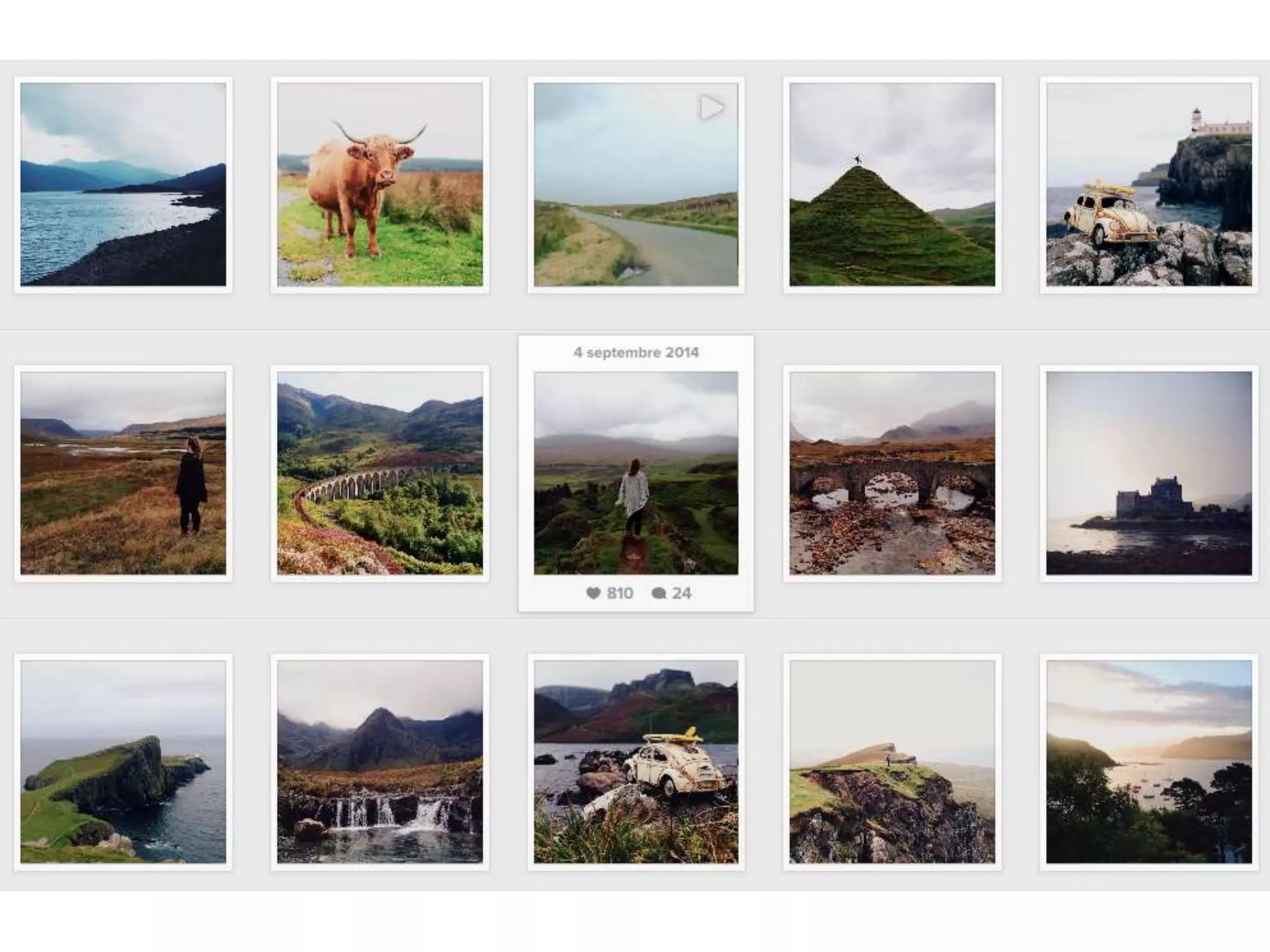Open the woman in white cardigan photo
The width and height of the screenshot is (1270, 952).
click(636, 473)
